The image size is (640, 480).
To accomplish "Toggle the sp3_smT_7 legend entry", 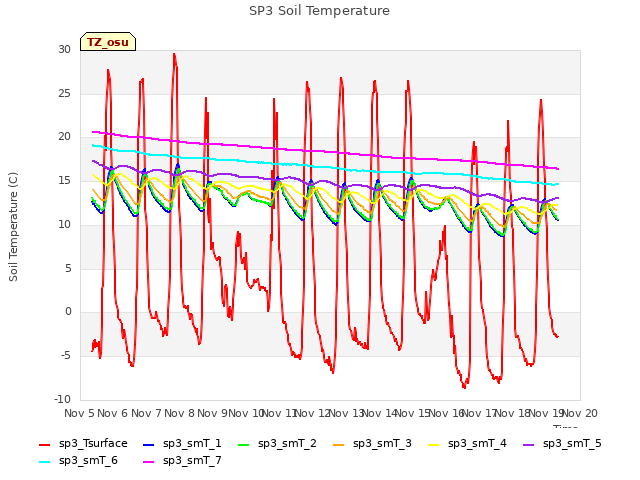I will pyautogui.click(x=182, y=461).
